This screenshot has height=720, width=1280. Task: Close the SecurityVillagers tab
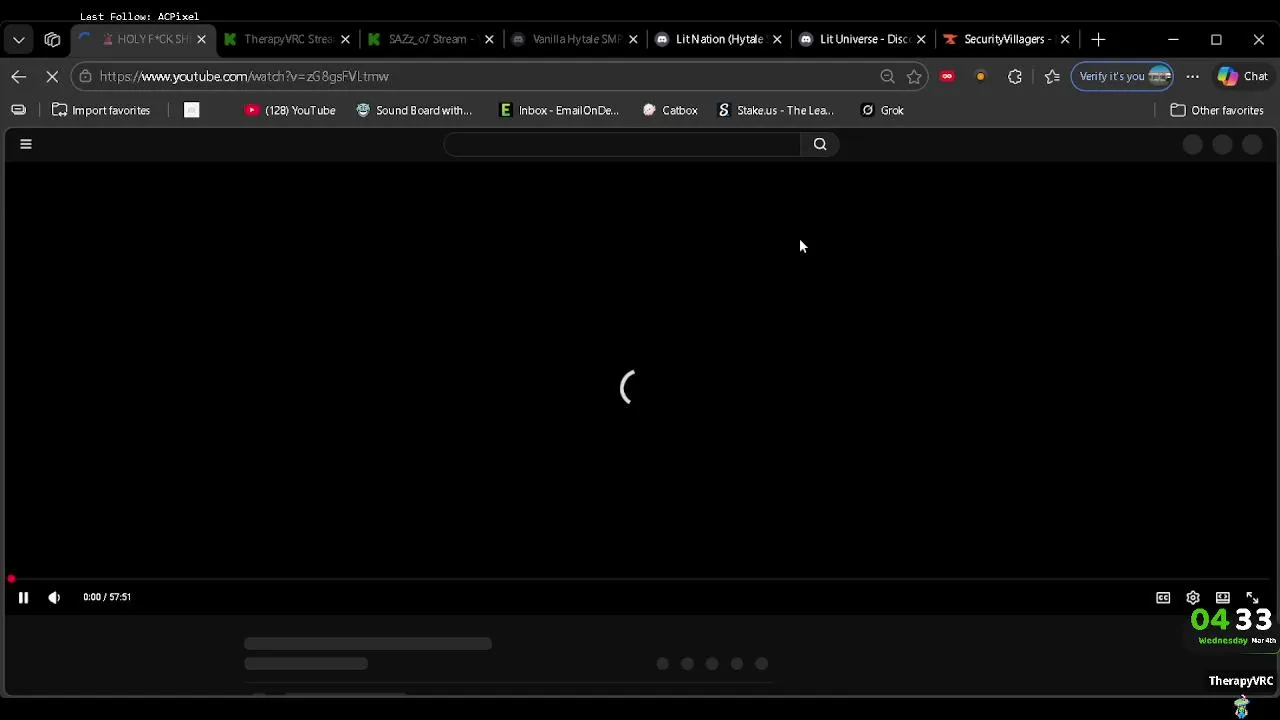point(1065,39)
